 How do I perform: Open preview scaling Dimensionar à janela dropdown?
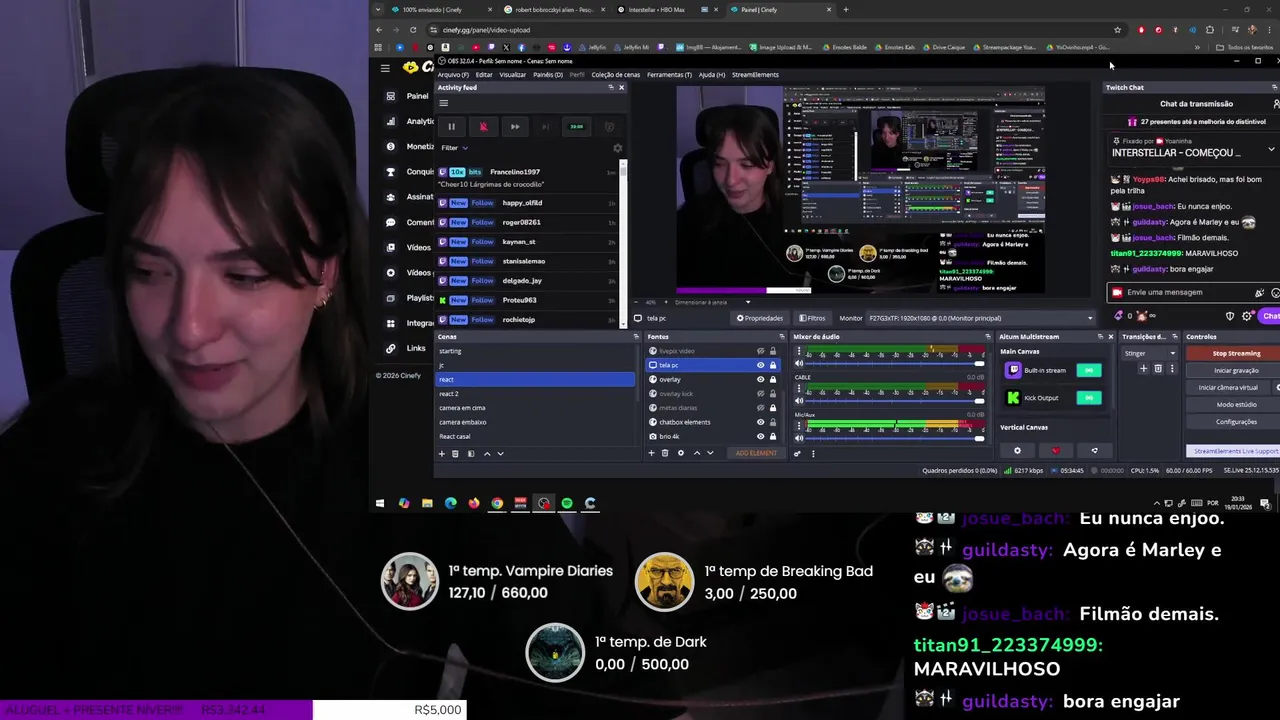(712, 302)
